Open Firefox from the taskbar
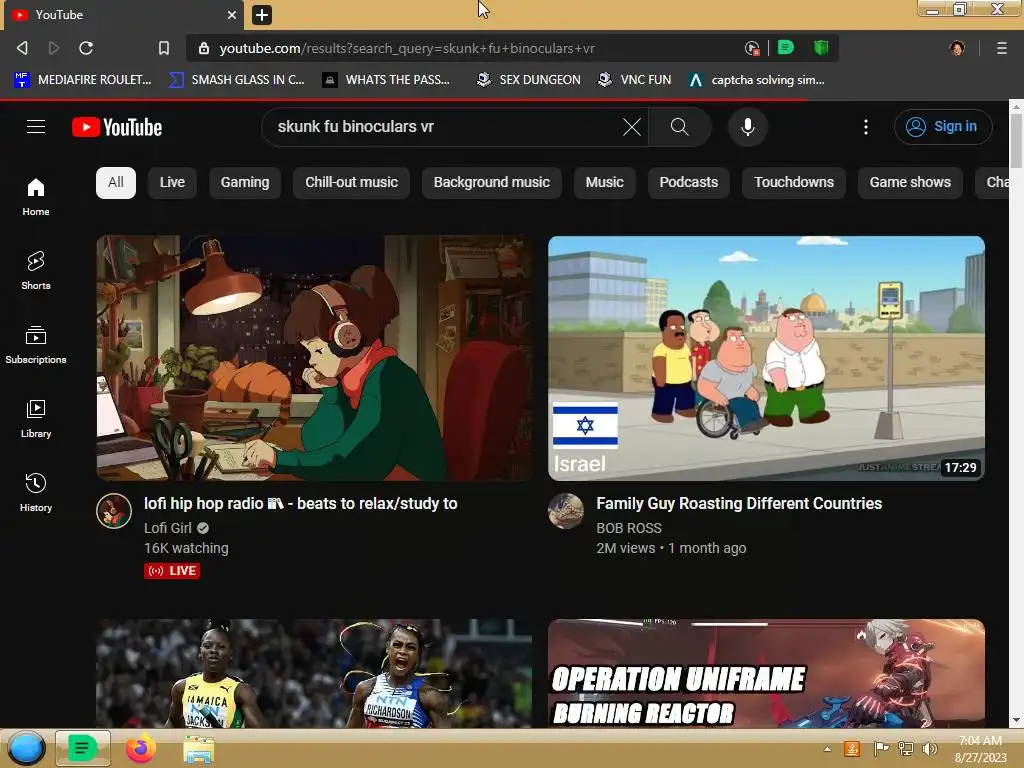 (x=140, y=748)
